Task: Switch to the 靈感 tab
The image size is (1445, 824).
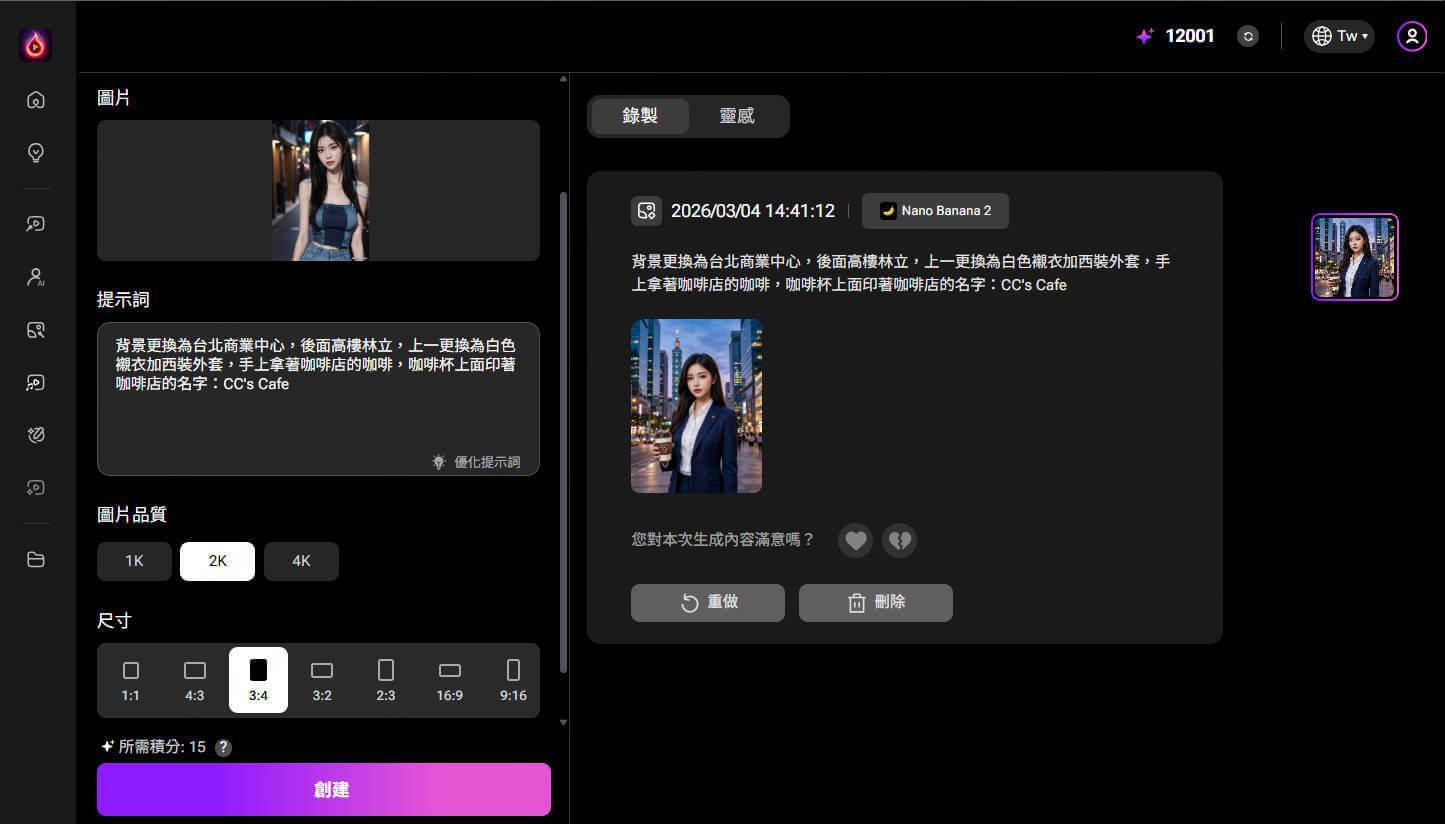Action: point(737,116)
